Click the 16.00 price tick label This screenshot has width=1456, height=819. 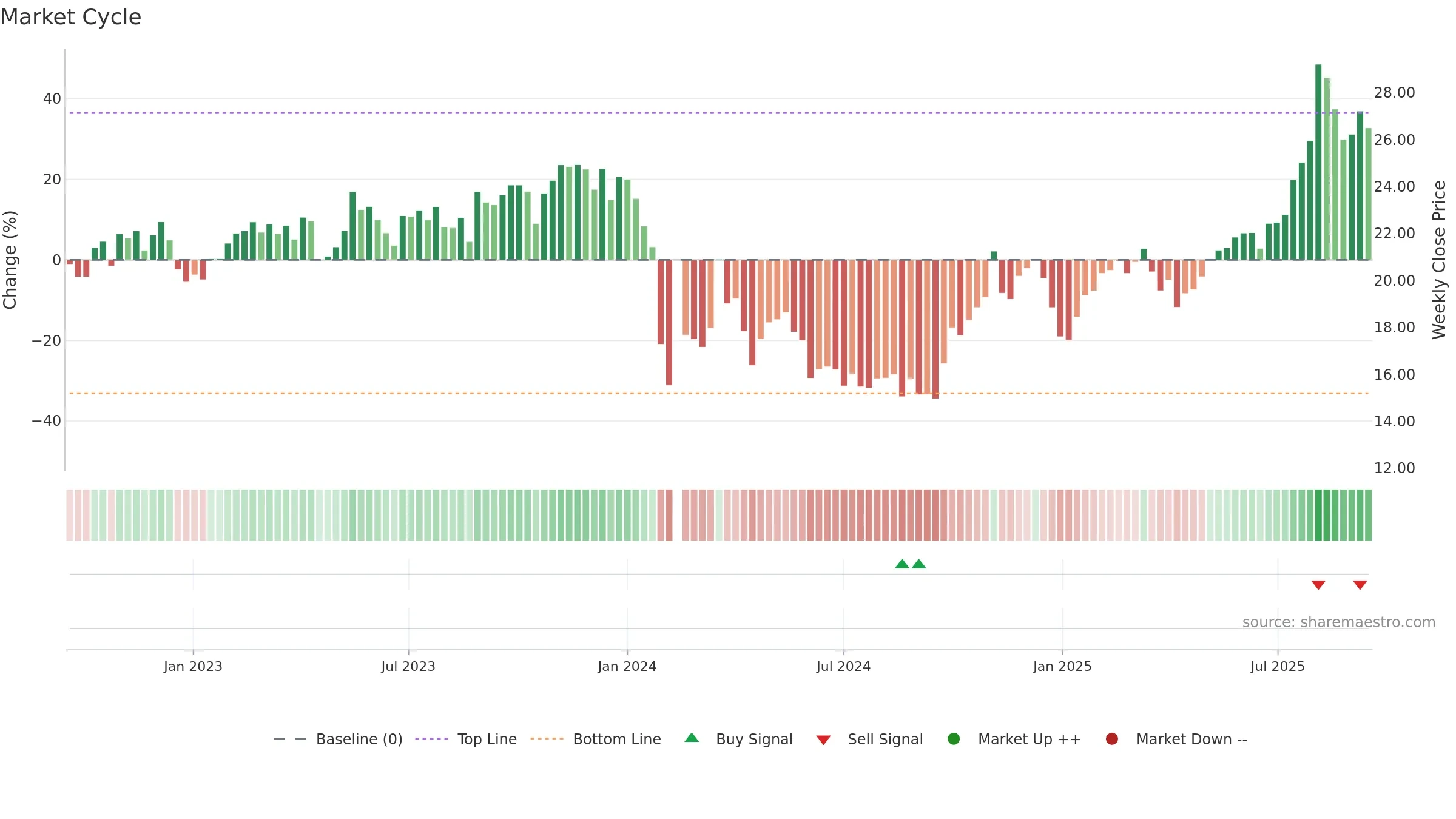point(1394,374)
